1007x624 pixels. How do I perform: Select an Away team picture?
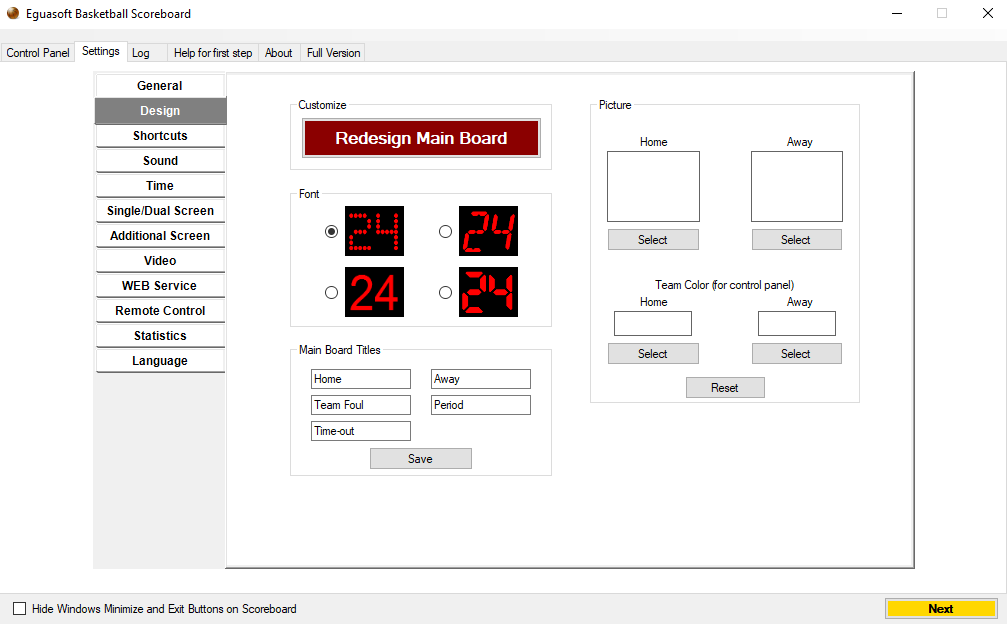click(x=796, y=239)
